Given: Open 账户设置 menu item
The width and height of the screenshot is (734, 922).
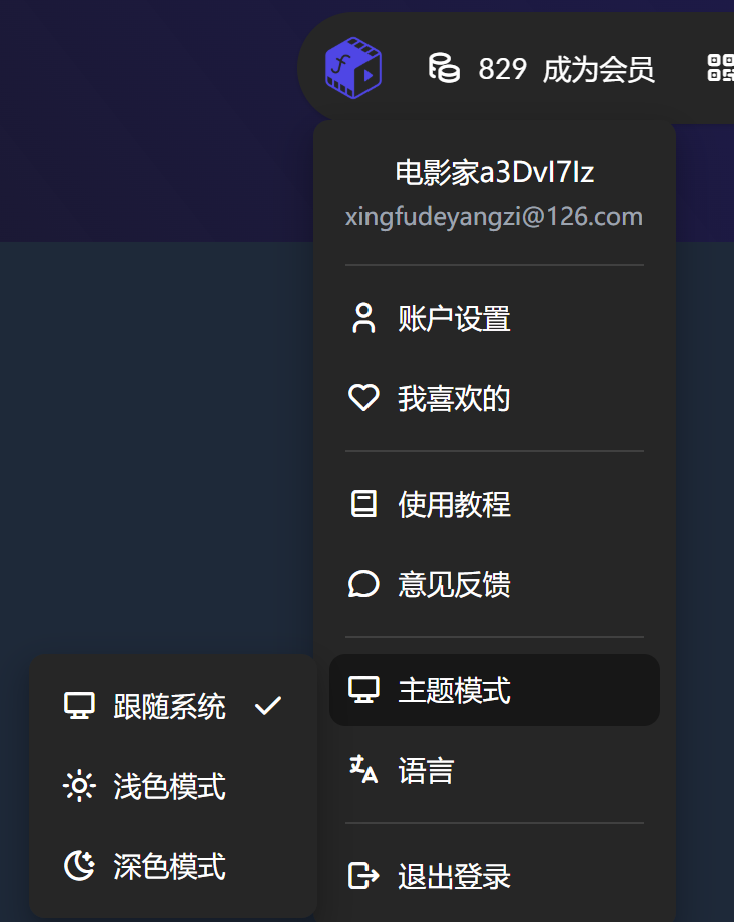Looking at the screenshot, I should click(x=494, y=318).
